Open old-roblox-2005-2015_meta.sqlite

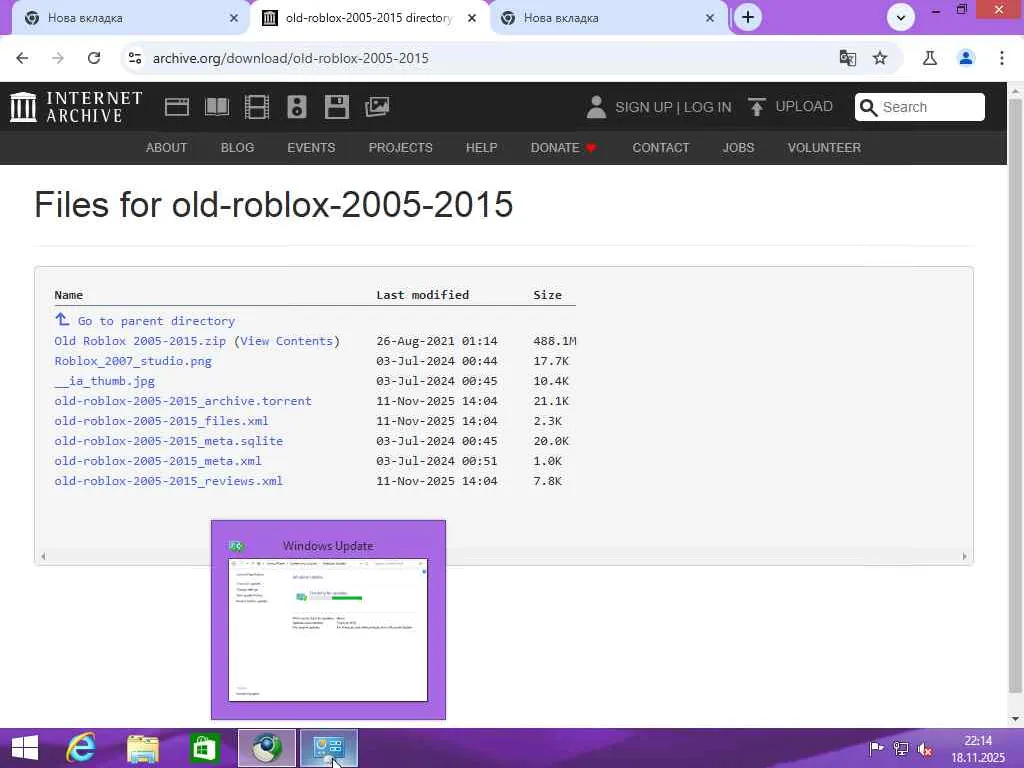[x=168, y=441]
